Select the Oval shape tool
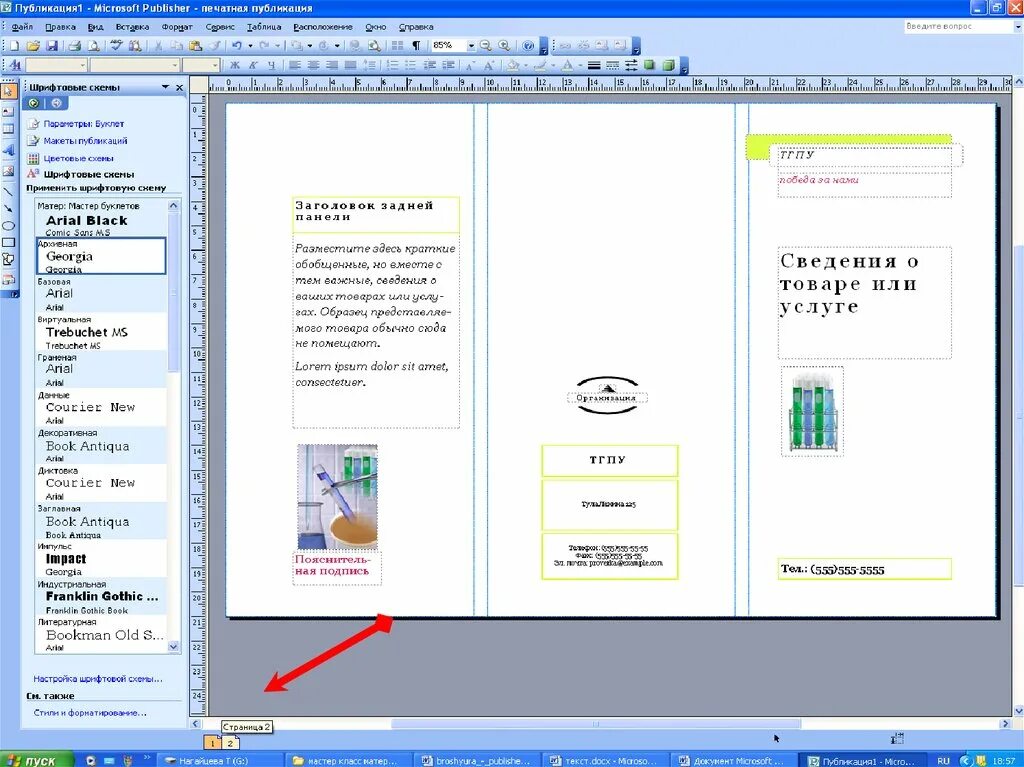Image resolution: width=1024 pixels, height=767 pixels. pyautogui.click(x=8, y=226)
